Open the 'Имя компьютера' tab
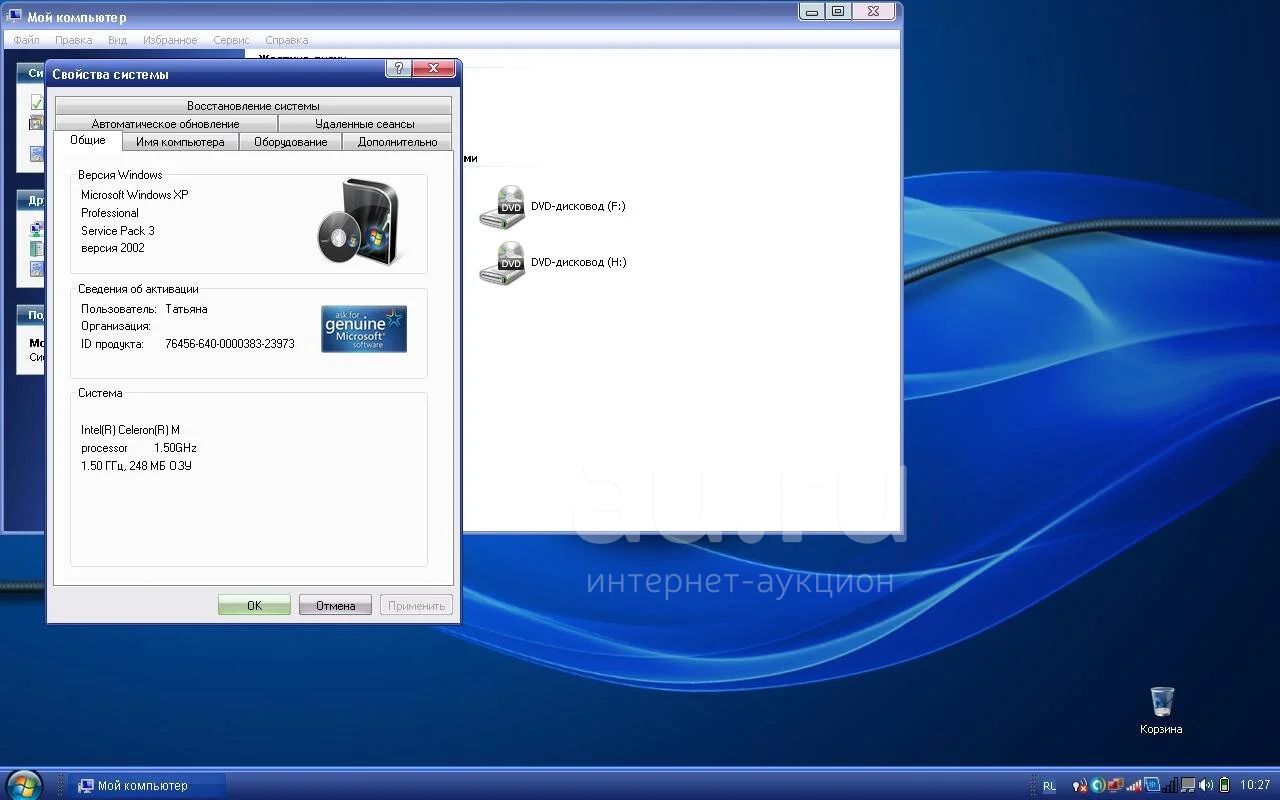The width and height of the screenshot is (1280, 800). [x=180, y=142]
